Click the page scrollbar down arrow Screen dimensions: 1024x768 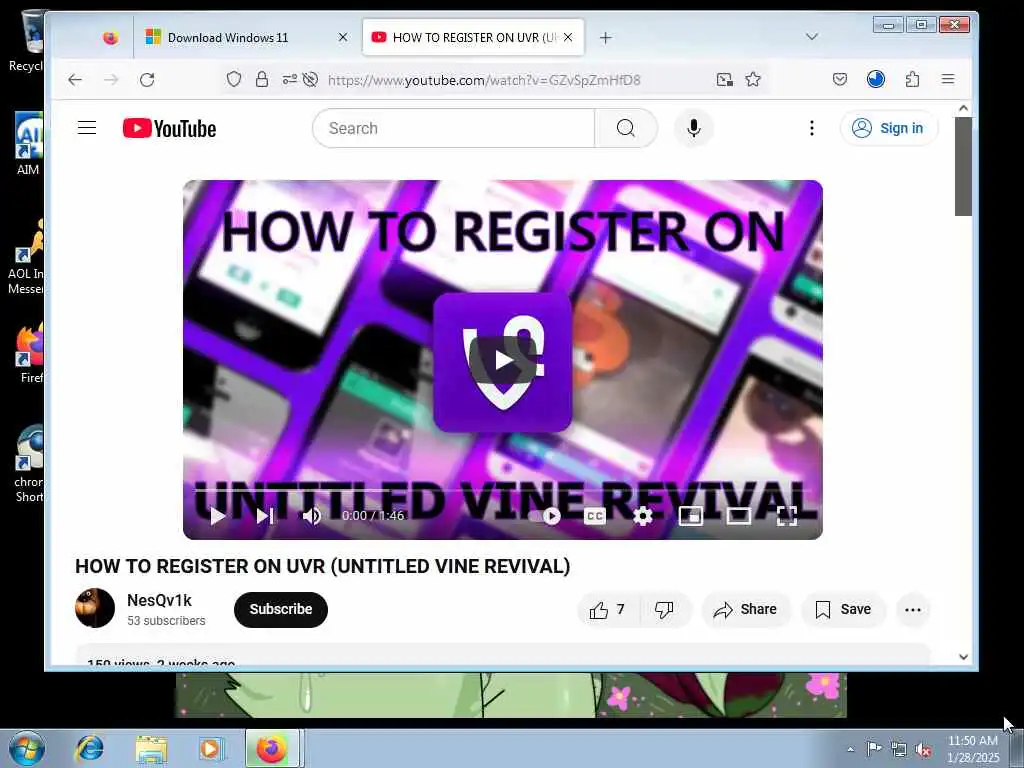tap(963, 656)
